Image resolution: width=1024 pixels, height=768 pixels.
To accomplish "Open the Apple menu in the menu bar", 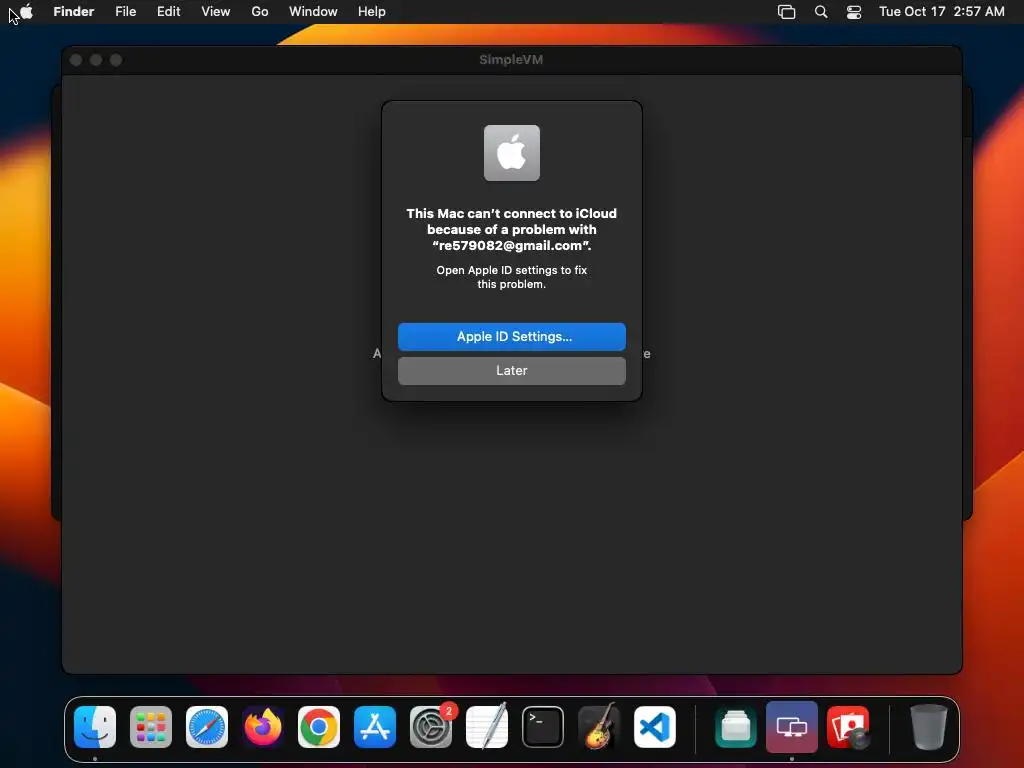I will [x=26, y=11].
